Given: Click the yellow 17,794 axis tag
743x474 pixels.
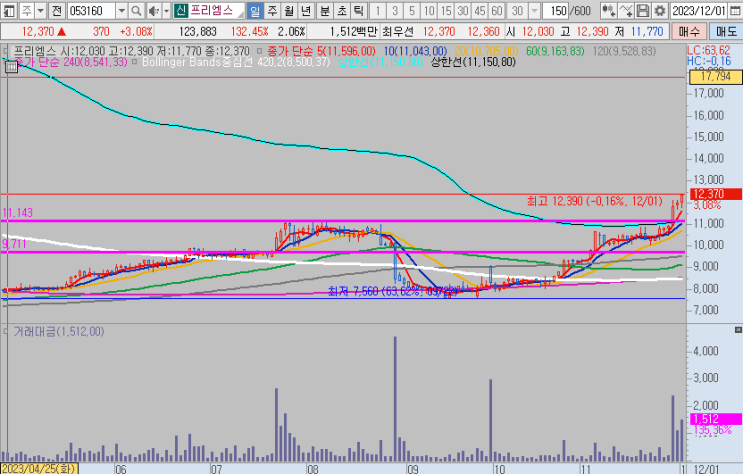Looking at the screenshot, I should 716,77.
